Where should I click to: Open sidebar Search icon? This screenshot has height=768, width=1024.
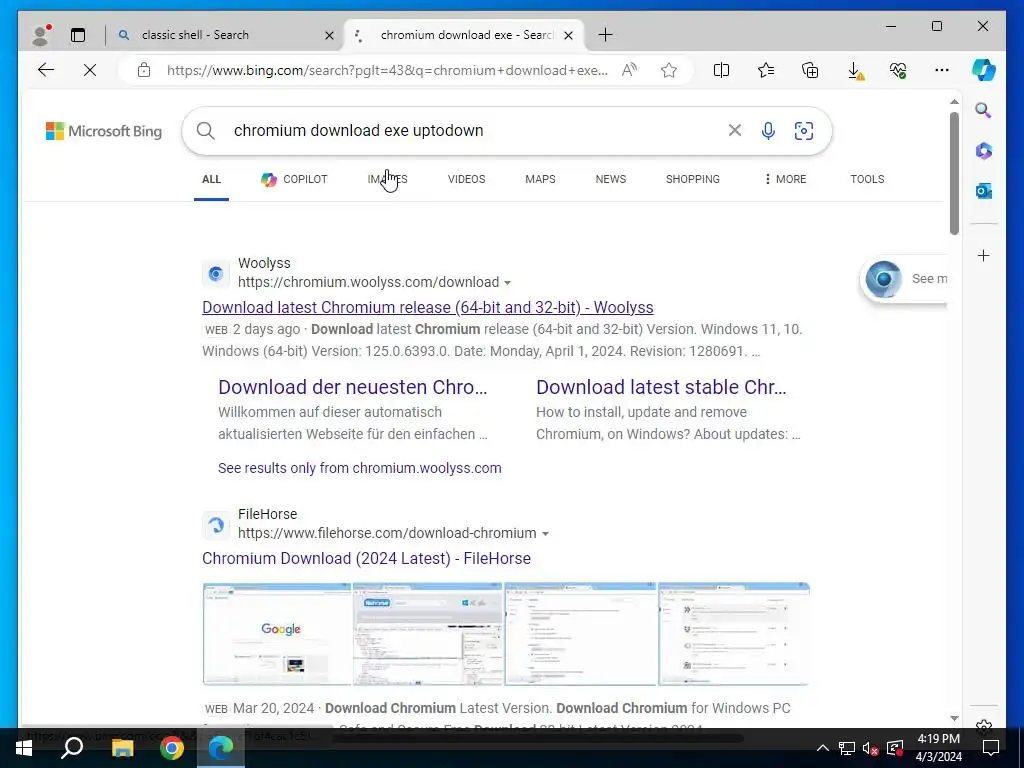984,110
